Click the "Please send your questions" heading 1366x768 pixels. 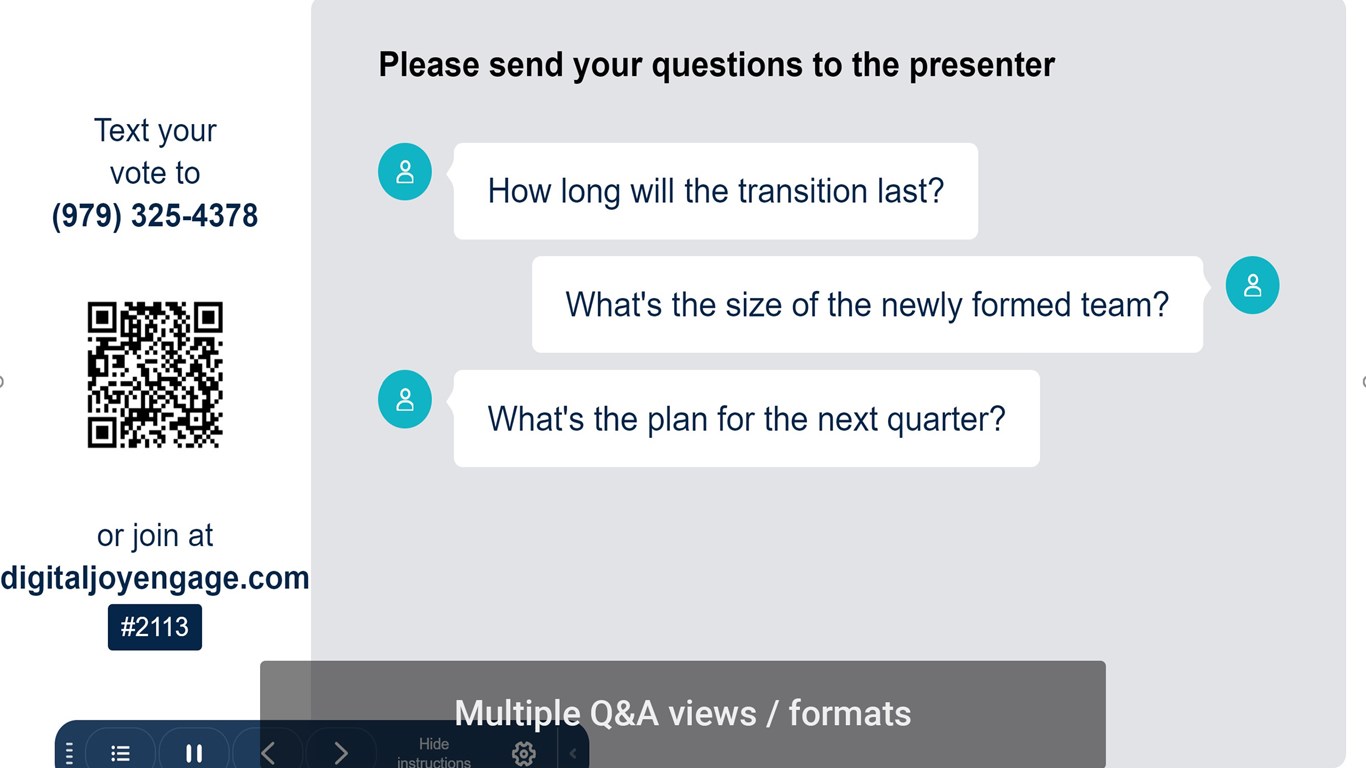point(716,65)
